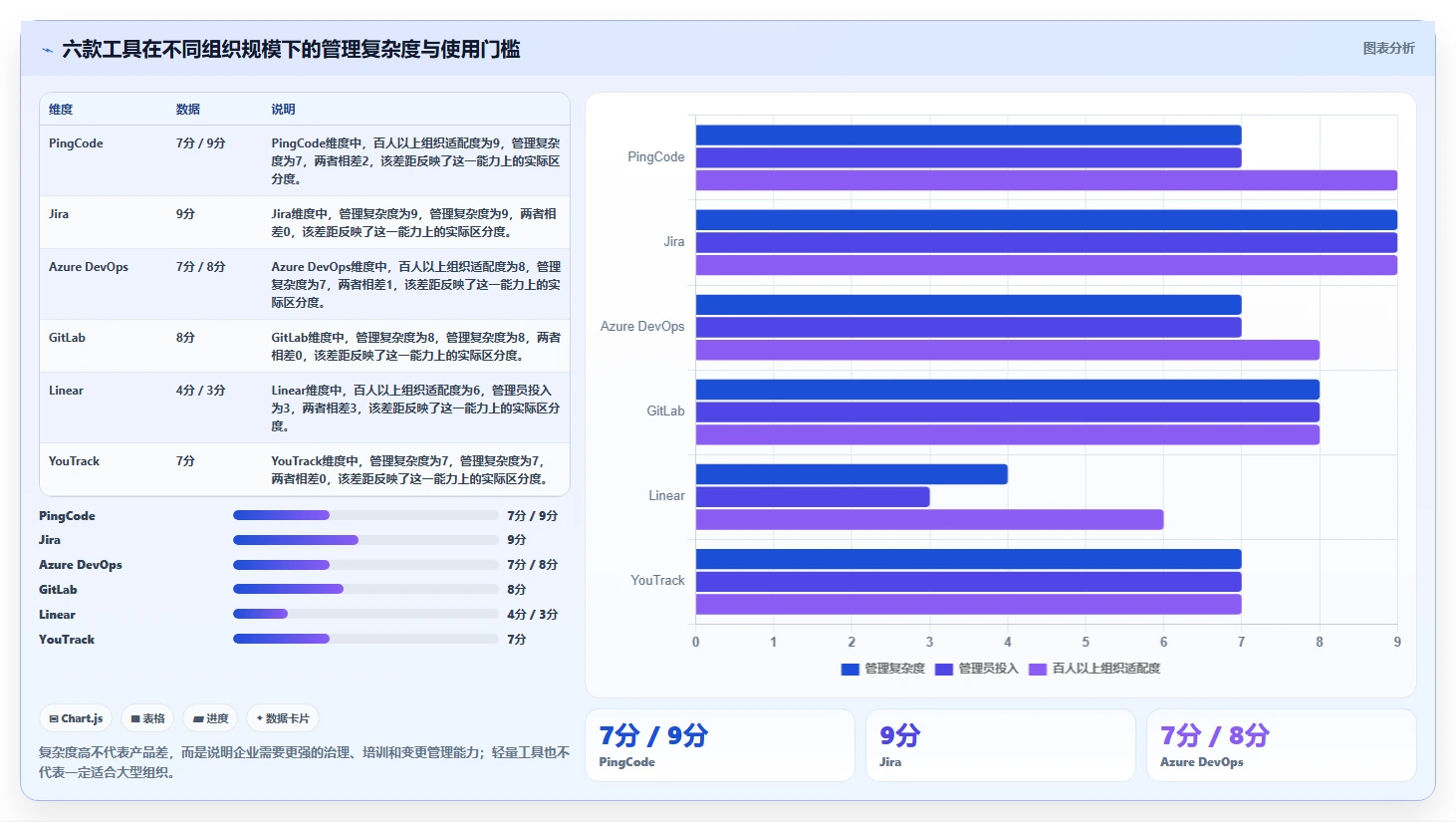Click the PingCode label on the chart axis
The image size is (1456, 822).
click(x=656, y=157)
